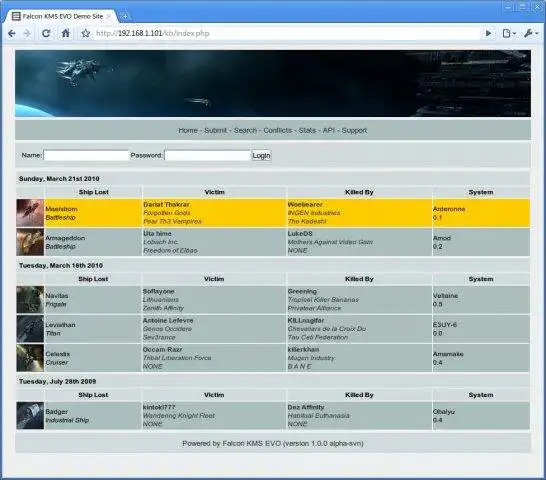Open the Forgotten Gods corporation link
Image resolution: width=546 pixels, height=480 pixels.
tap(167, 213)
